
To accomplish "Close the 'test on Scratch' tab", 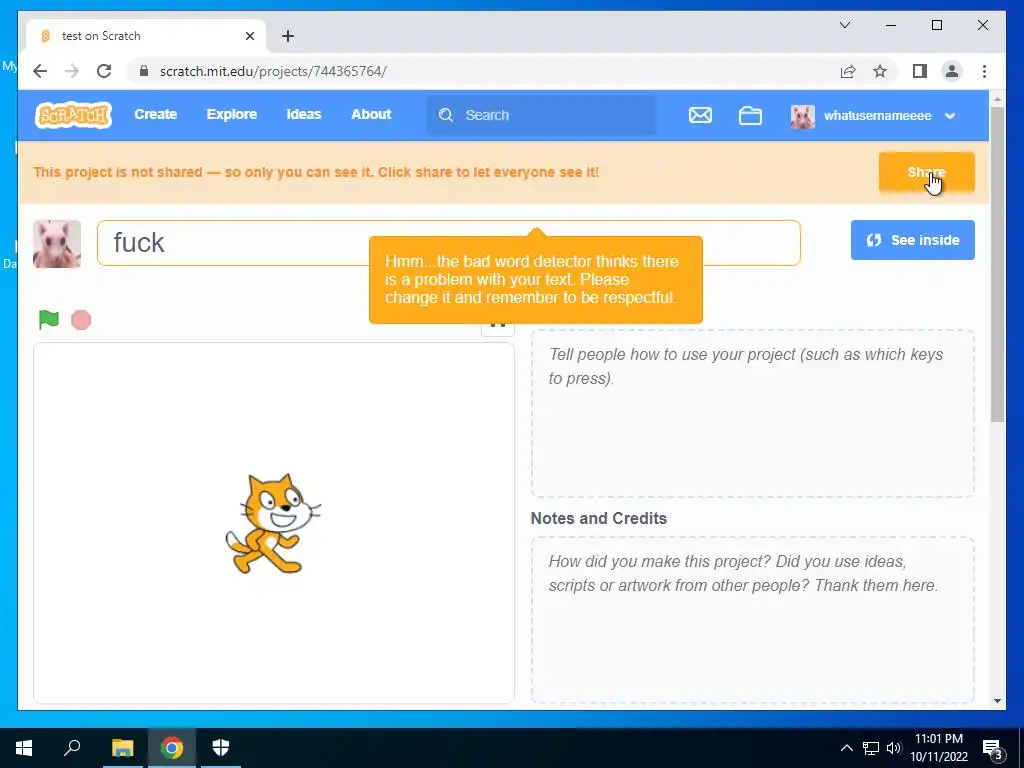I will [249, 36].
